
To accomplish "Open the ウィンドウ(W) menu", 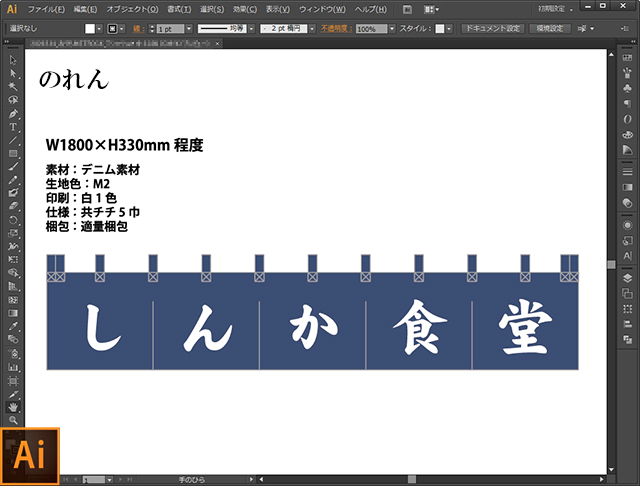I will click(327, 9).
